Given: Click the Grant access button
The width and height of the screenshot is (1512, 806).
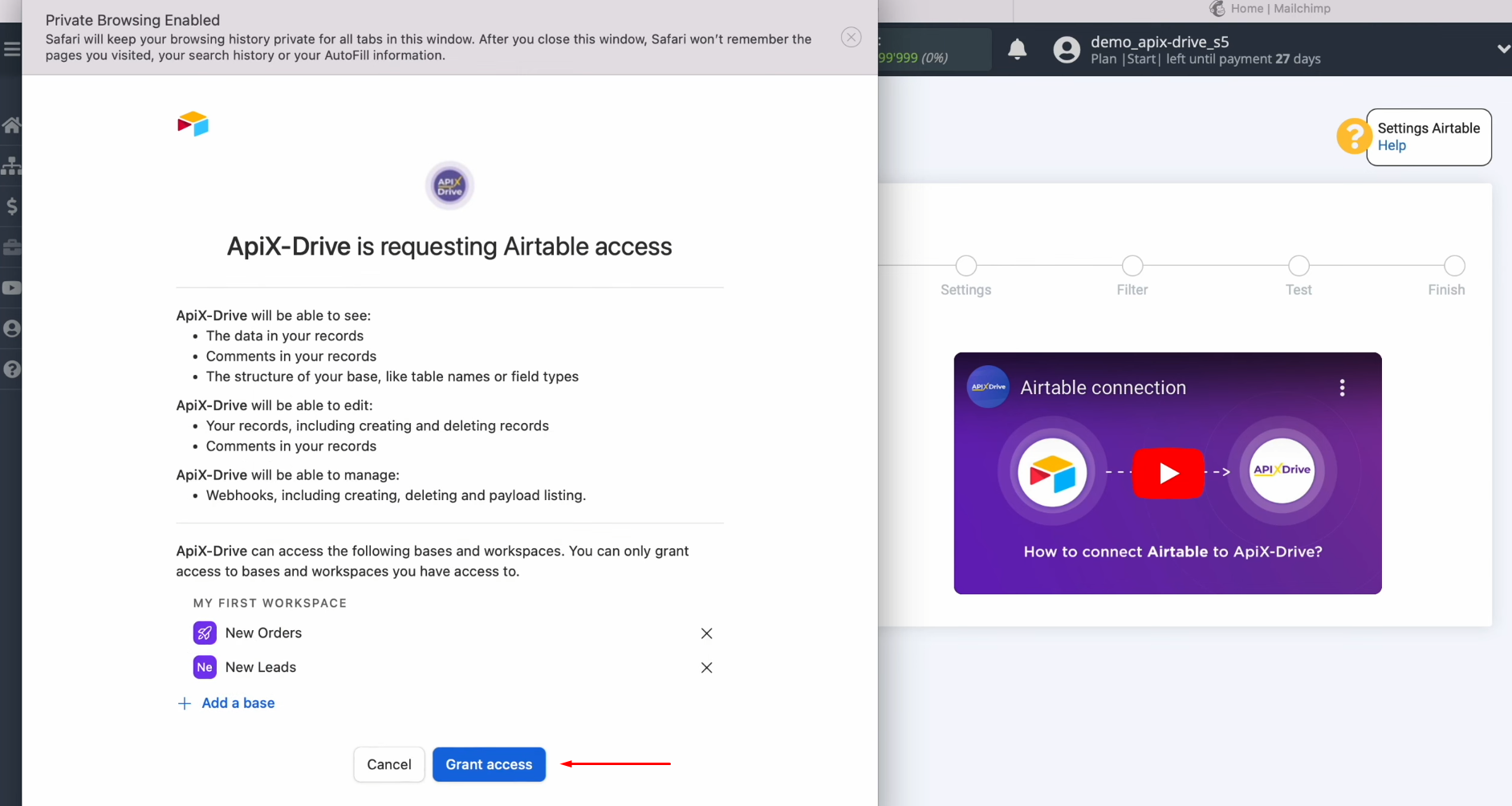Looking at the screenshot, I should 488,764.
